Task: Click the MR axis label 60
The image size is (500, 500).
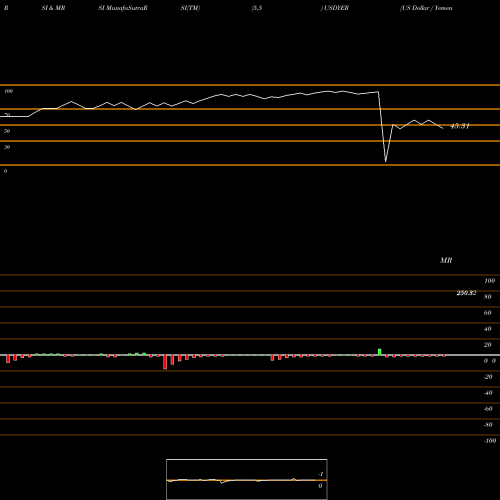Action: click(x=488, y=313)
